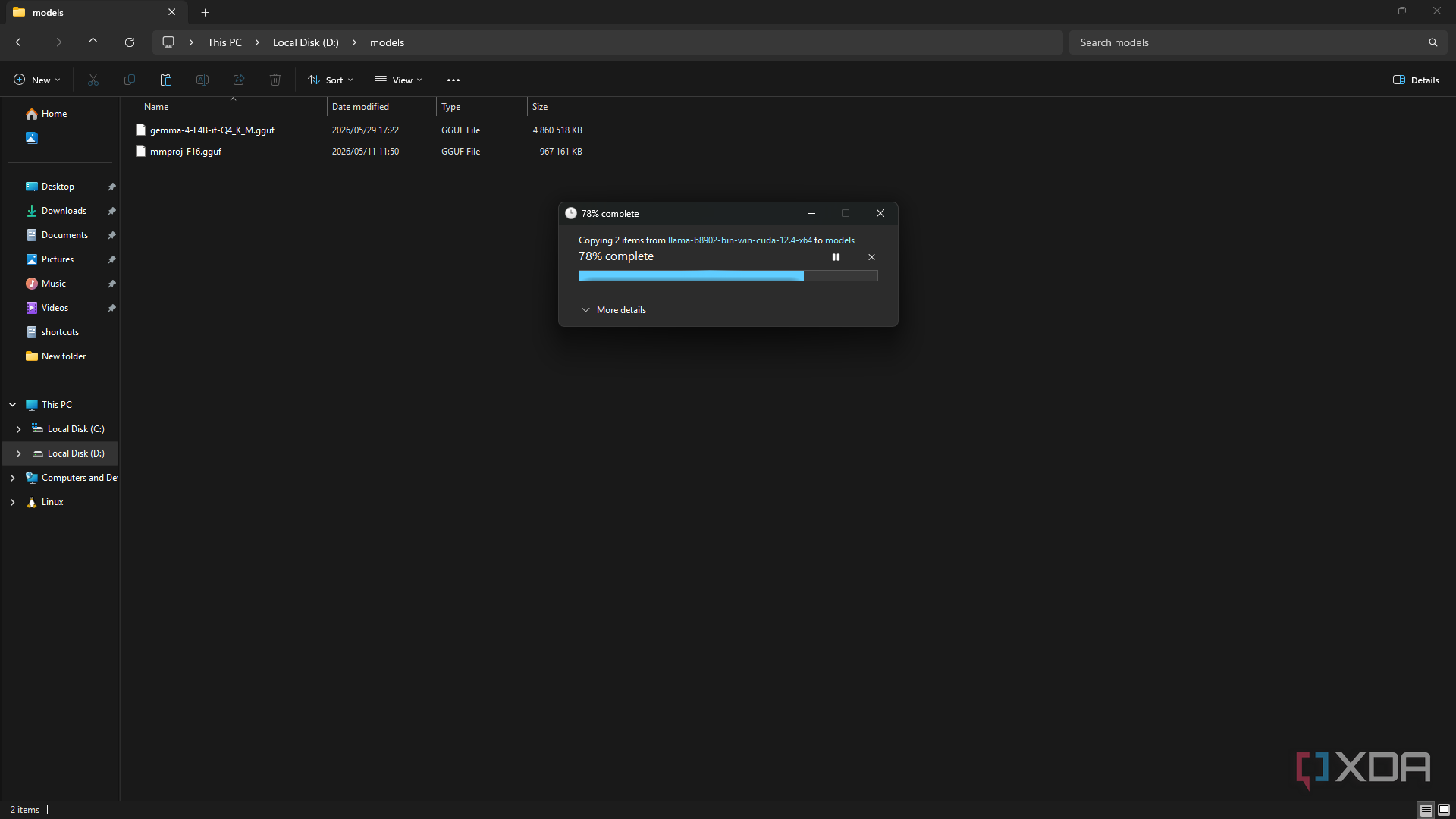This screenshot has height=819, width=1456.
Task: Open the Documents sidebar folder
Action: click(x=64, y=235)
